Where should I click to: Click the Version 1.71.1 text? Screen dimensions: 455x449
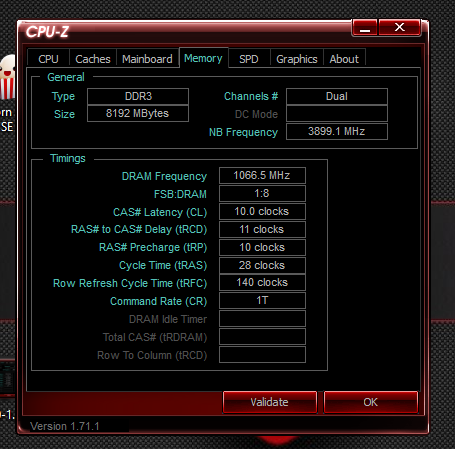point(65,426)
